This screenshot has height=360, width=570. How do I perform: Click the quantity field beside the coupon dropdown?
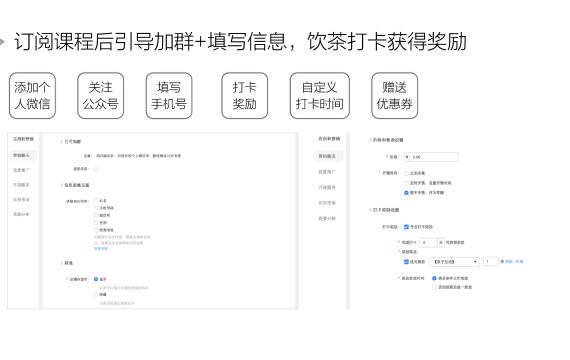coord(490,261)
